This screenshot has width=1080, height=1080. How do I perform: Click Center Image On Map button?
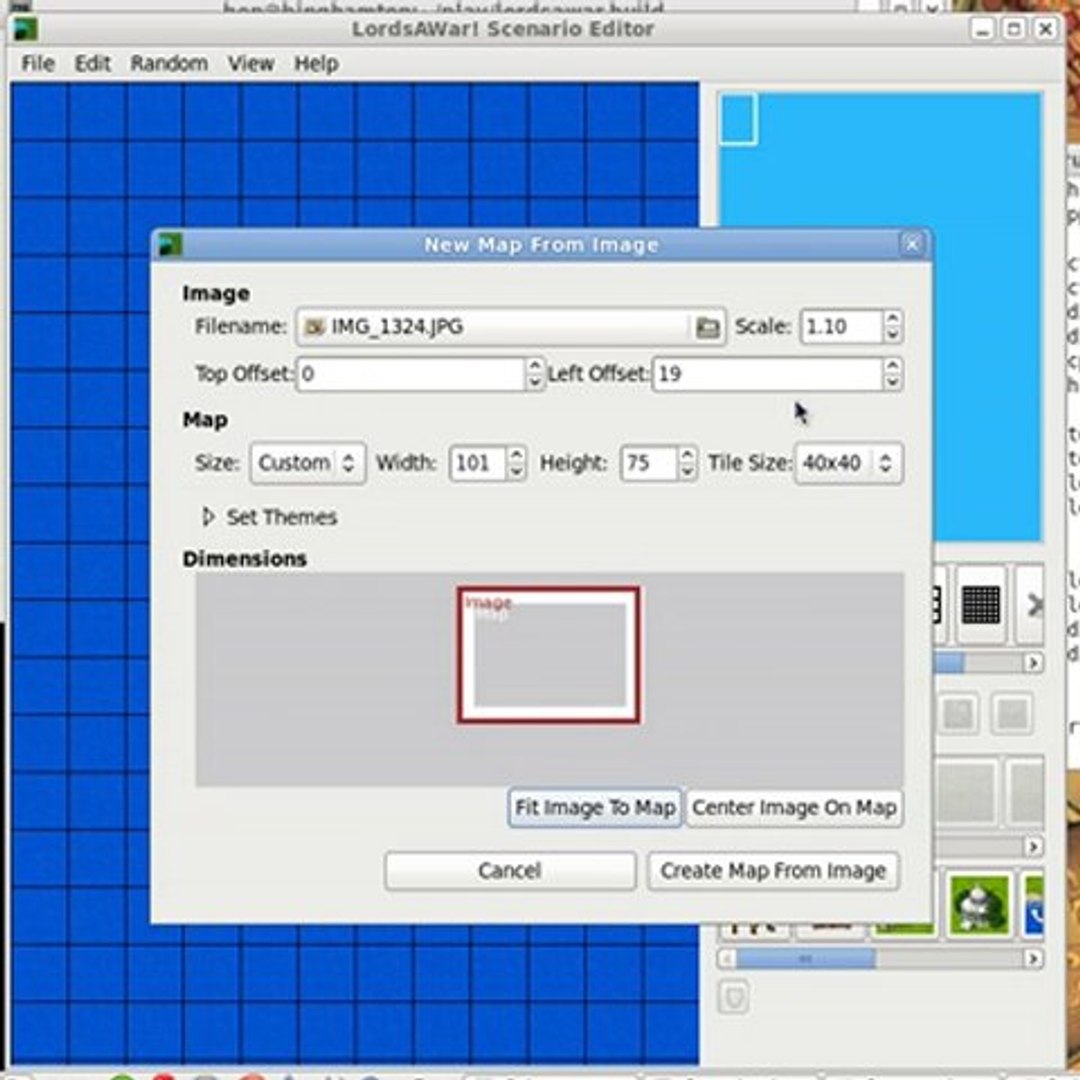click(794, 807)
